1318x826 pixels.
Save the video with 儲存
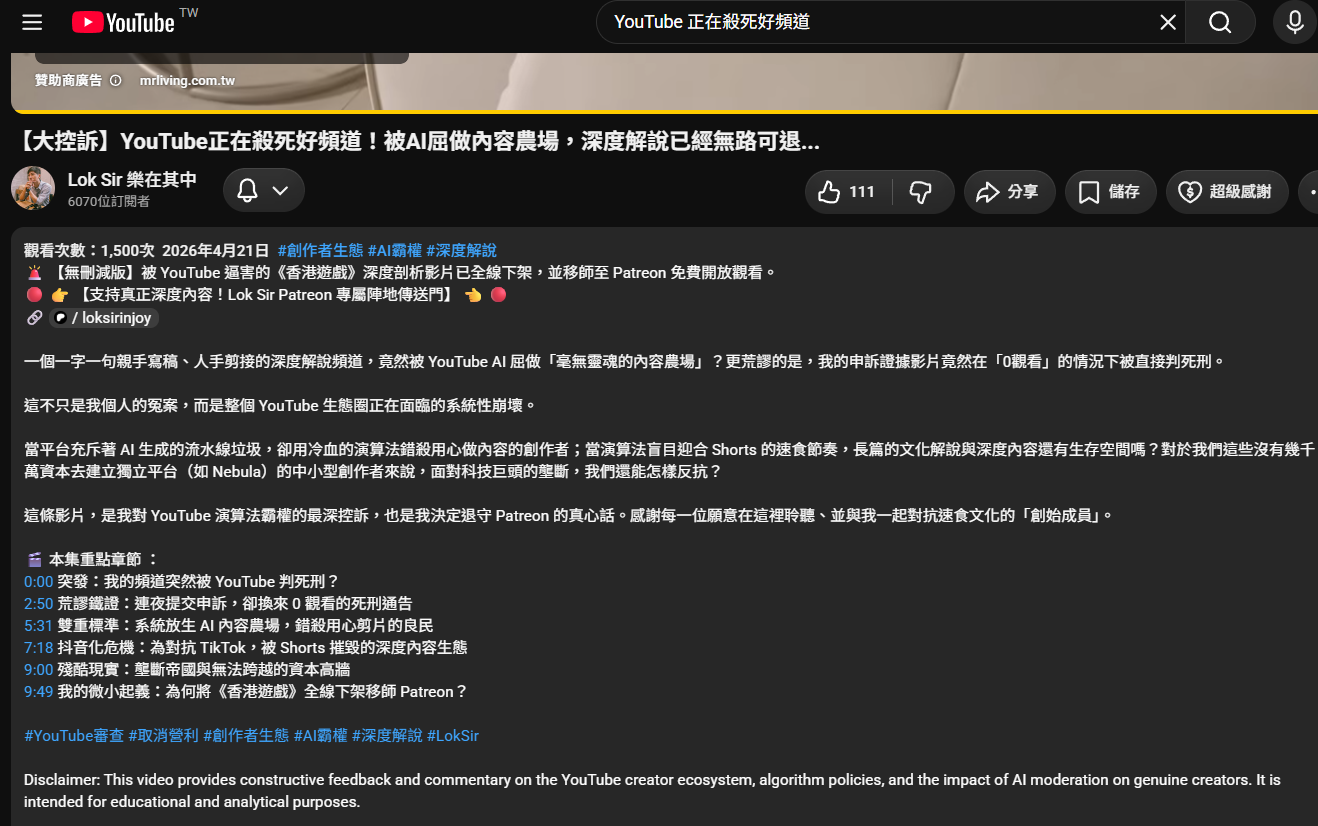pos(1110,192)
